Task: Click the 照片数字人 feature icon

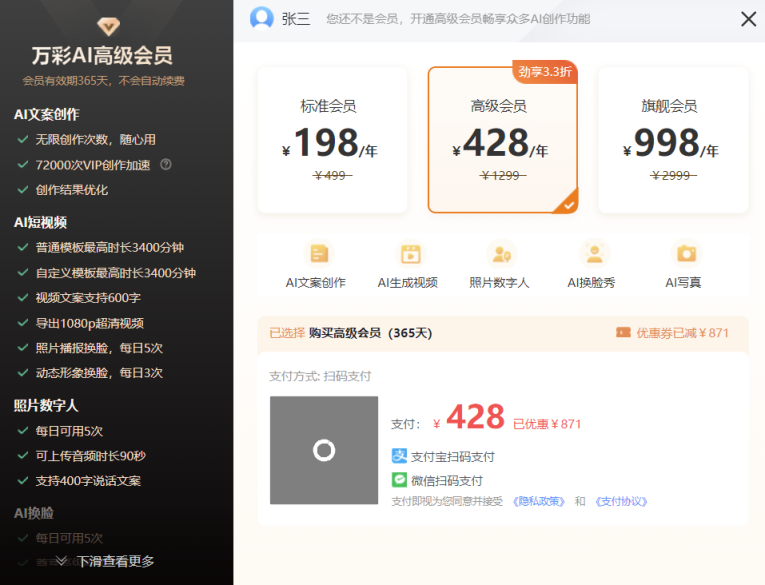Action: click(x=502, y=254)
